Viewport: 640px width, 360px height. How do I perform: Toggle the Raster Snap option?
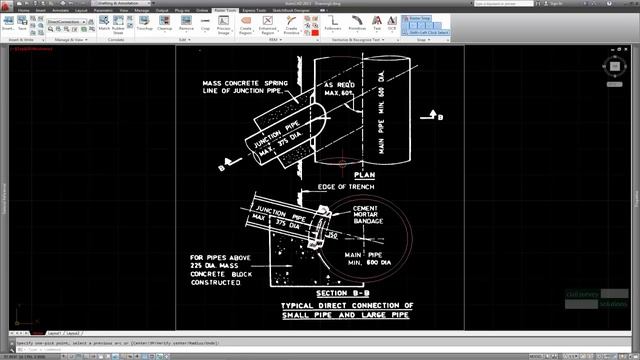point(417,18)
